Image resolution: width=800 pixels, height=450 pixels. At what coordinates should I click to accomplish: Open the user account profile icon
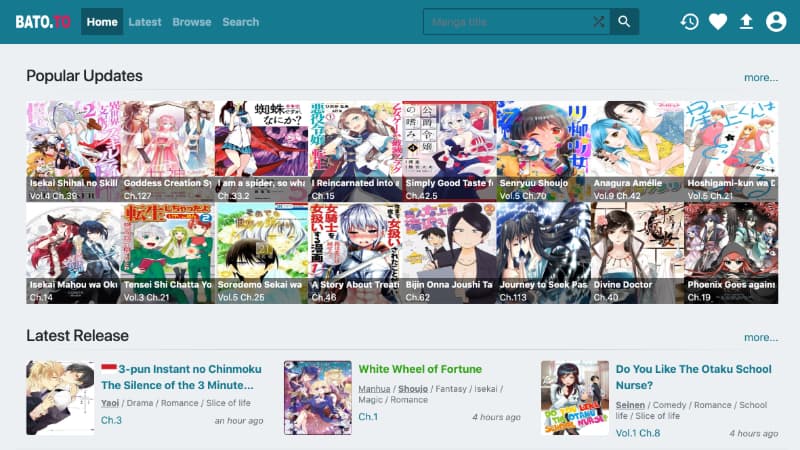pyautogui.click(x=776, y=21)
